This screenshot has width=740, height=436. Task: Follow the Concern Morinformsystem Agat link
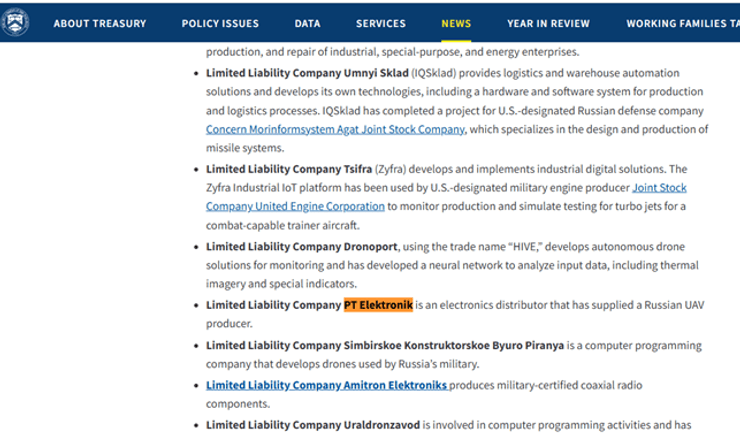click(335, 129)
